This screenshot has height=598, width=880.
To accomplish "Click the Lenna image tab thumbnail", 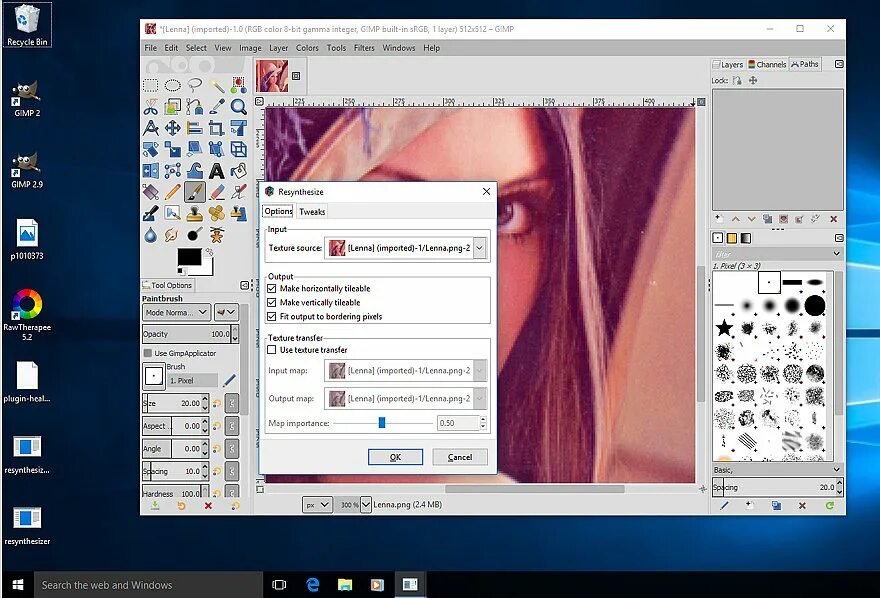I will click(x=272, y=76).
